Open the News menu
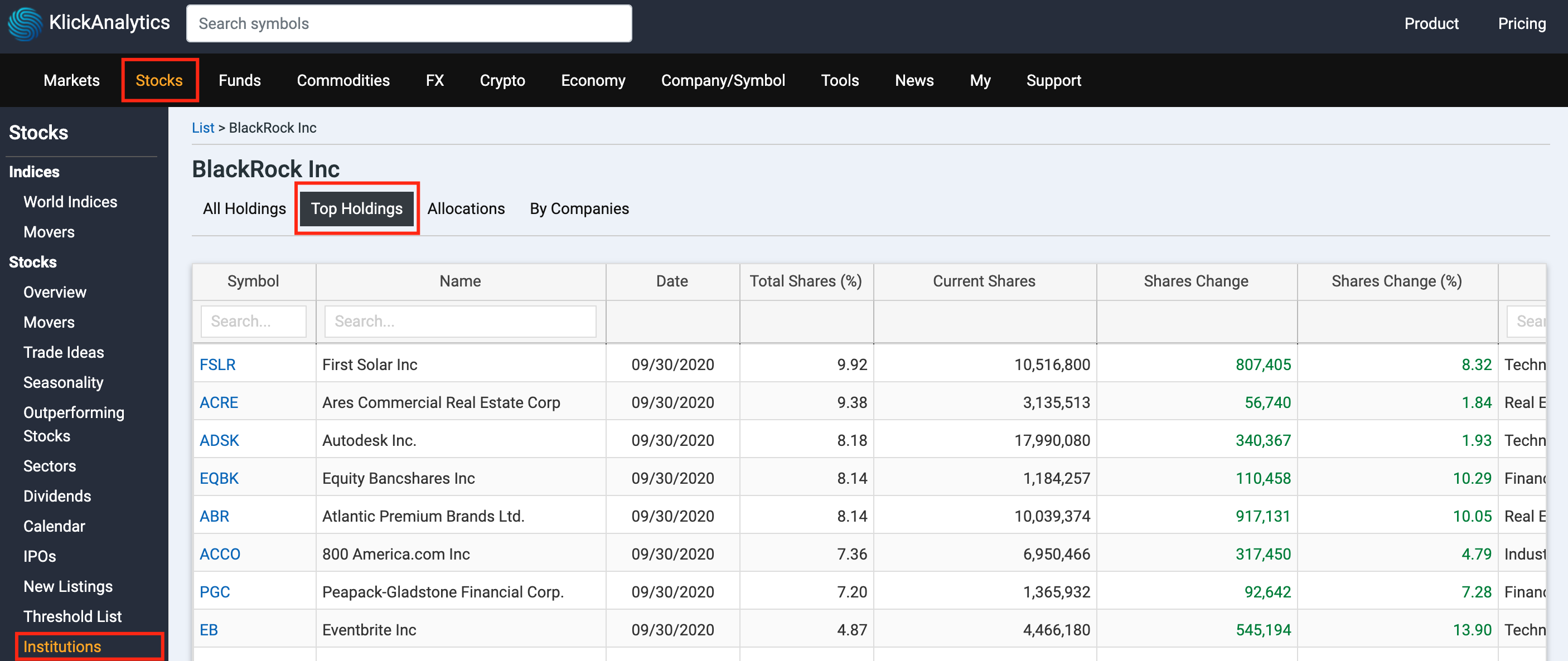1568x661 pixels. tap(914, 80)
